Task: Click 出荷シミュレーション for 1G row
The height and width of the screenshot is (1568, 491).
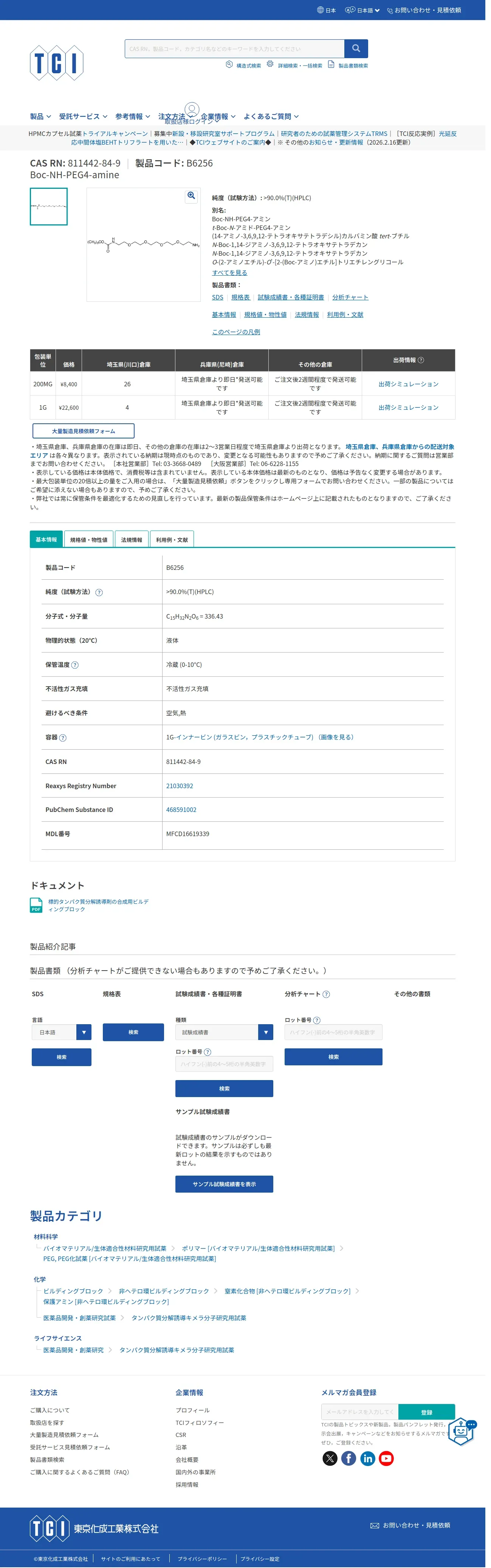Action: click(413, 412)
